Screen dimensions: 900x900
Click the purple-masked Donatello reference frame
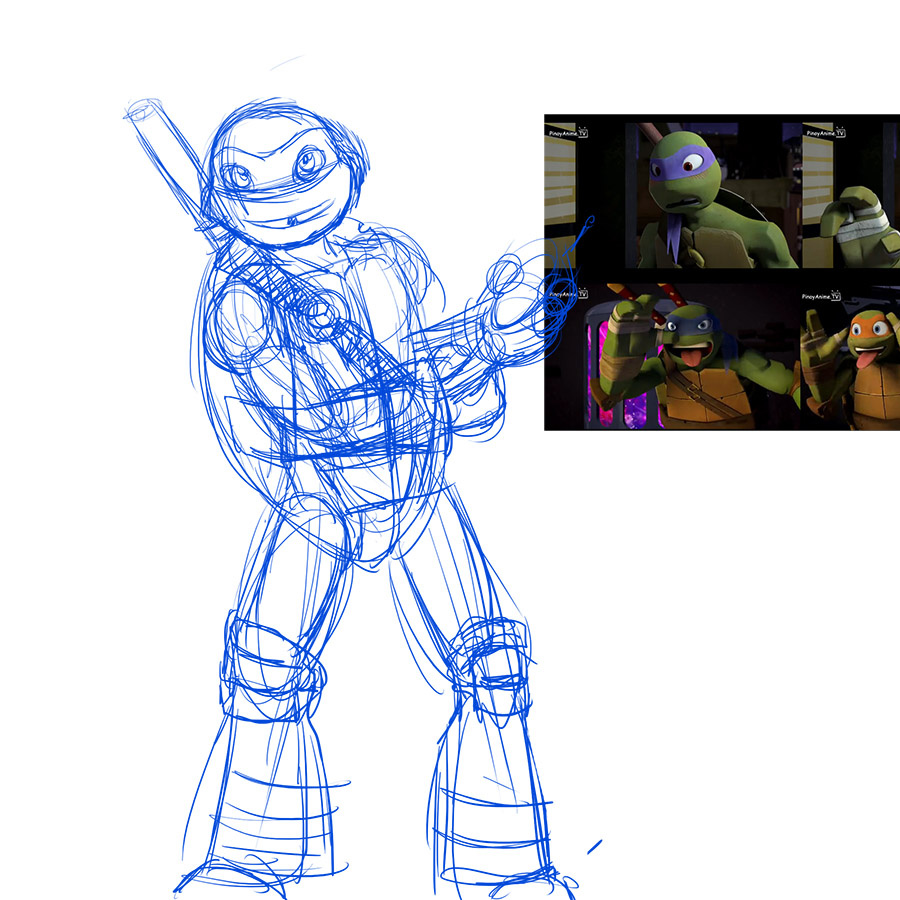point(672,195)
